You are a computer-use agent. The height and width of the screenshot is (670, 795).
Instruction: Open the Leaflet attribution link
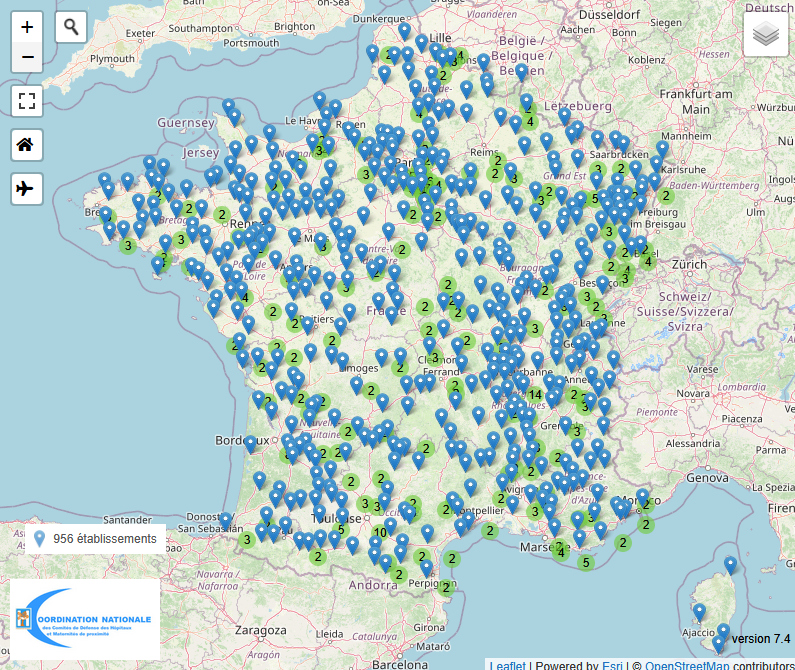click(507, 664)
